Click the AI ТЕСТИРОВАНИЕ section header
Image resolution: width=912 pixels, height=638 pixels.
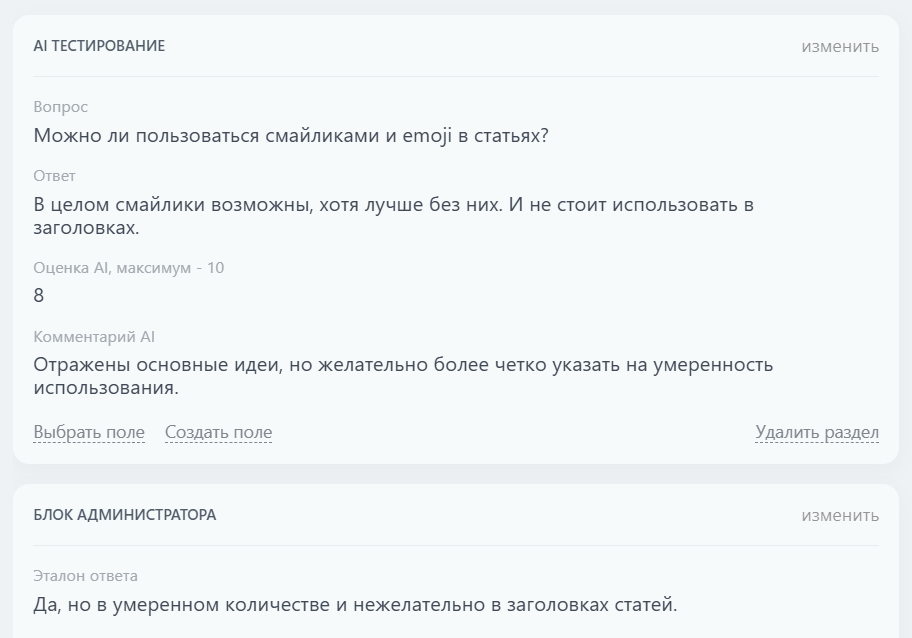click(x=100, y=46)
